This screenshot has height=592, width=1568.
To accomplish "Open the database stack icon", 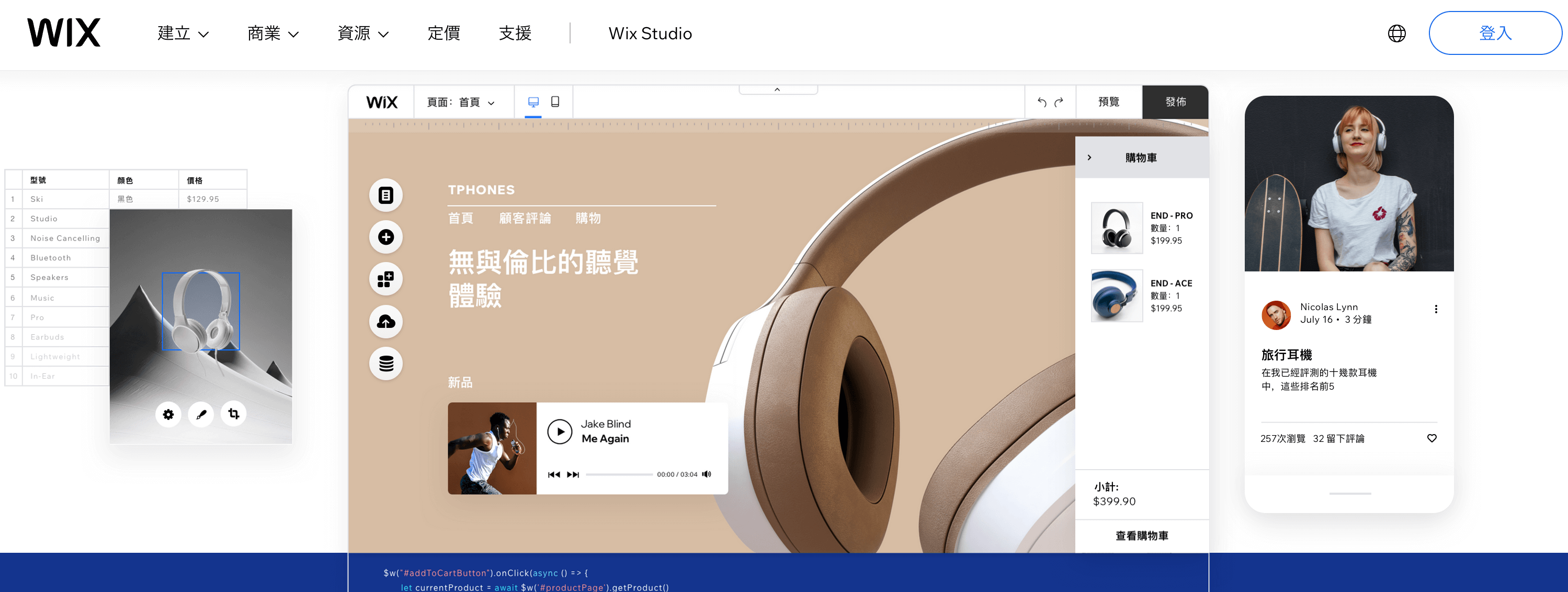I will [x=385, y=363].
